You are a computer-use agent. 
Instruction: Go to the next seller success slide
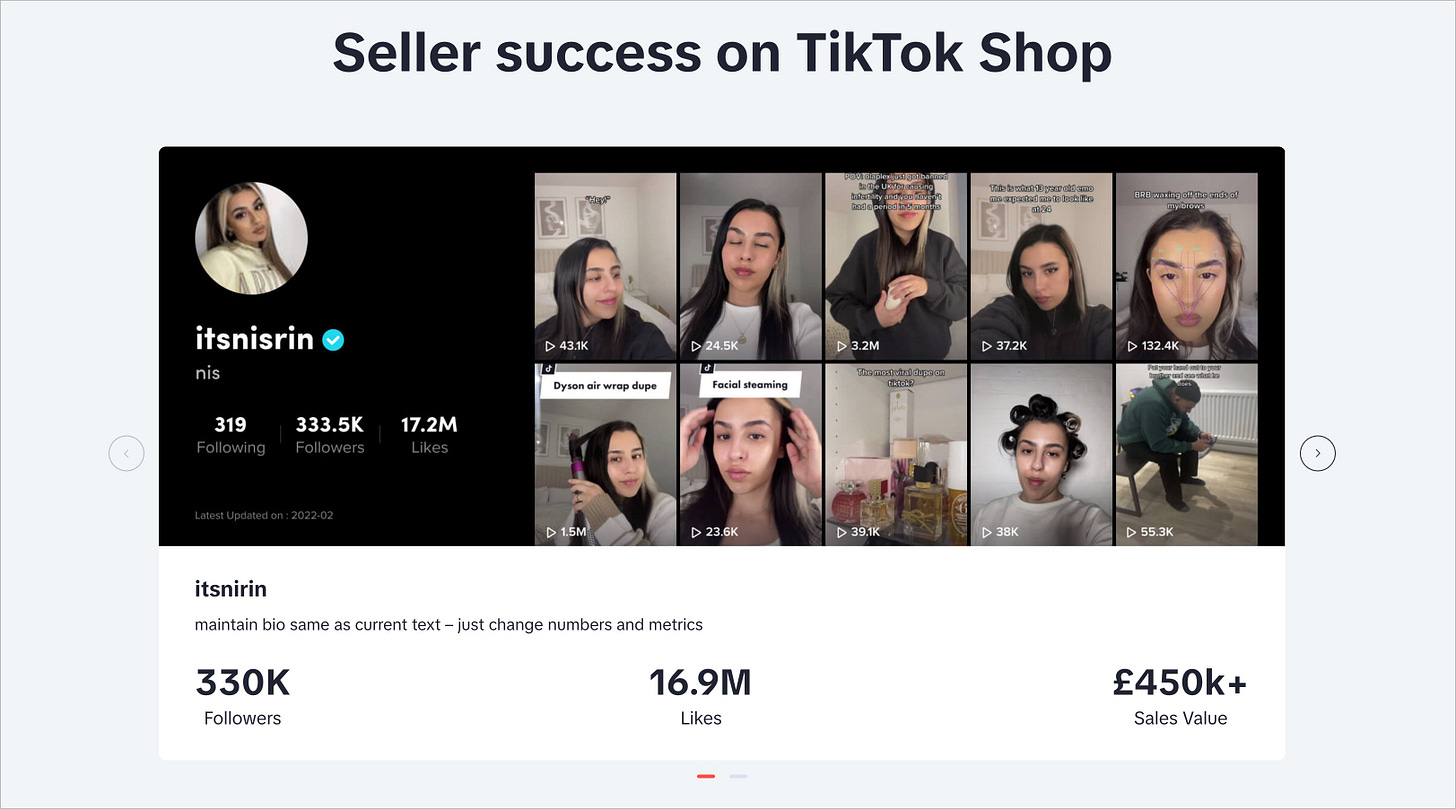(x=1317, y=453)
